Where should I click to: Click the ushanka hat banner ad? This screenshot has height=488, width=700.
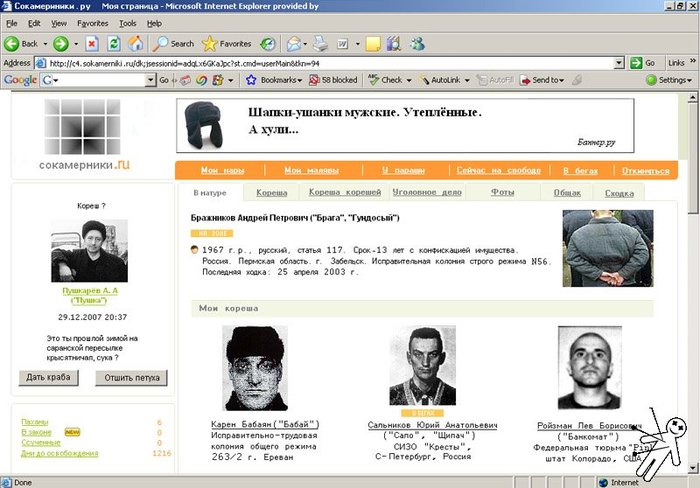click(405, 125)
